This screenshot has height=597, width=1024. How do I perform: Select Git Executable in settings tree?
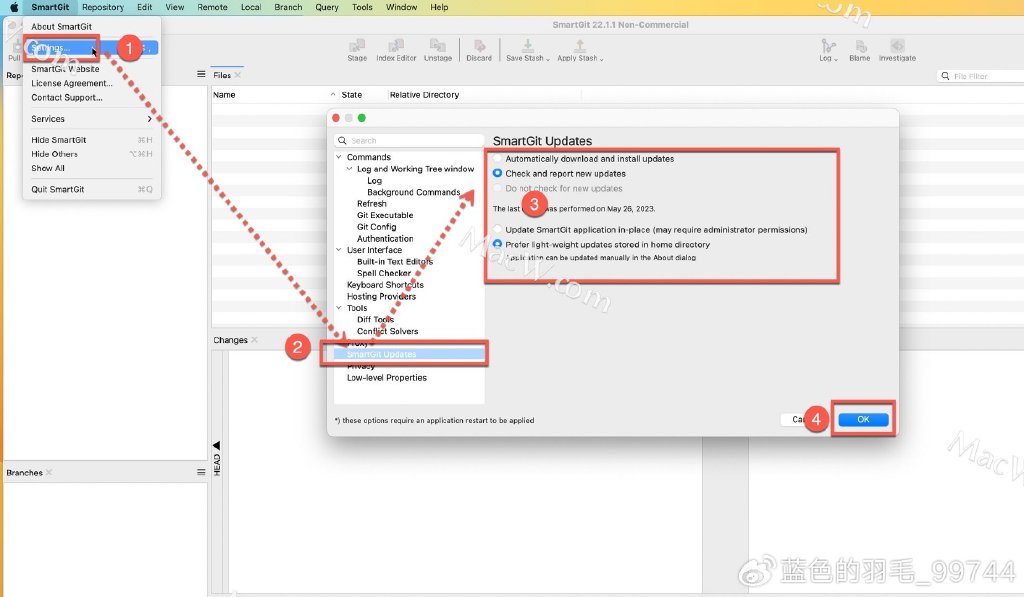pyautogui.click(x=385, y=215)
